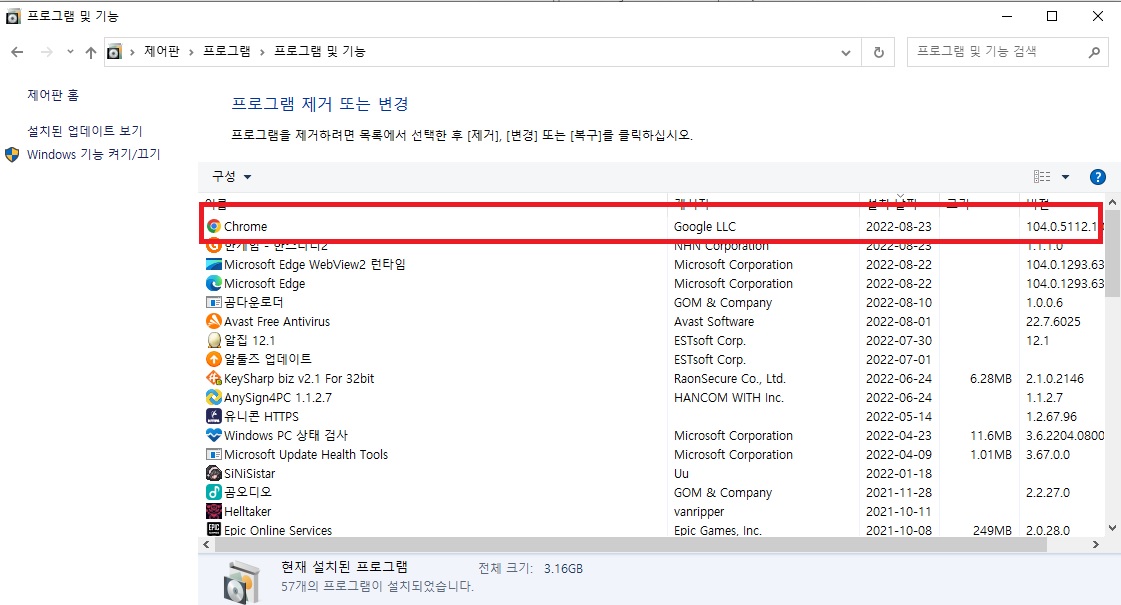Click the 2021-11-28 install date cell
The width and height of the screenshot is (1121, 605).
(899, 492)
